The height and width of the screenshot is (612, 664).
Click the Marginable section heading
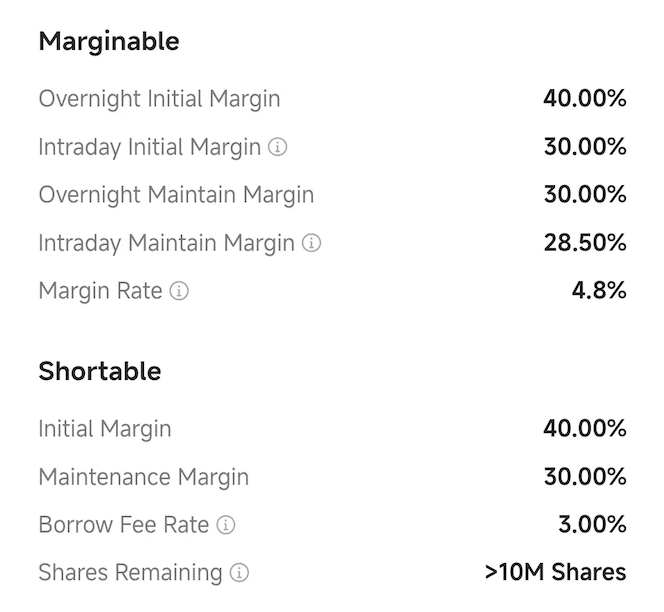(109, 42)
